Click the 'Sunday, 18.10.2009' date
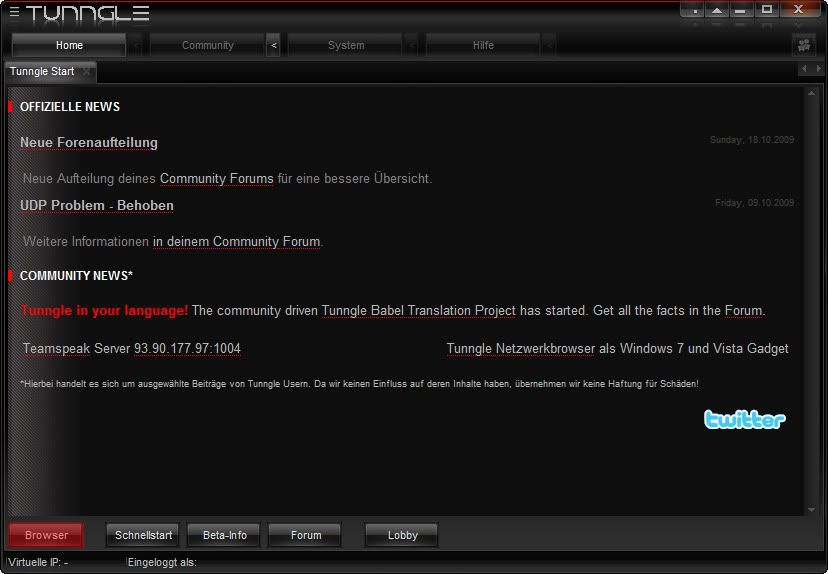Image resolution: width=828 pixels, height=574 pixels. tap(752, 140)
